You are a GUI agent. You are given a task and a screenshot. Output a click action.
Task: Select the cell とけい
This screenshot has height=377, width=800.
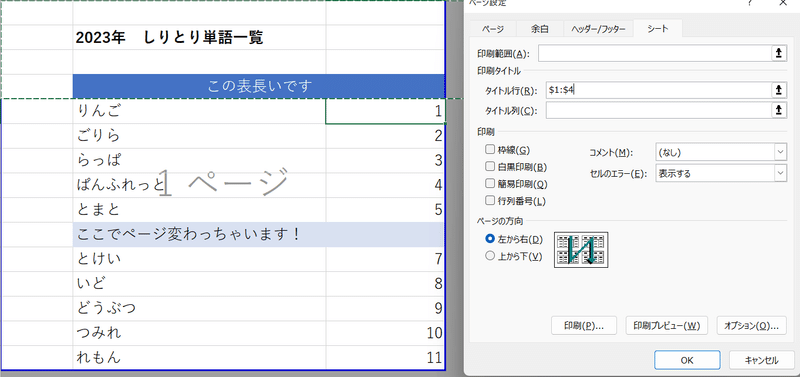[199, 259]
